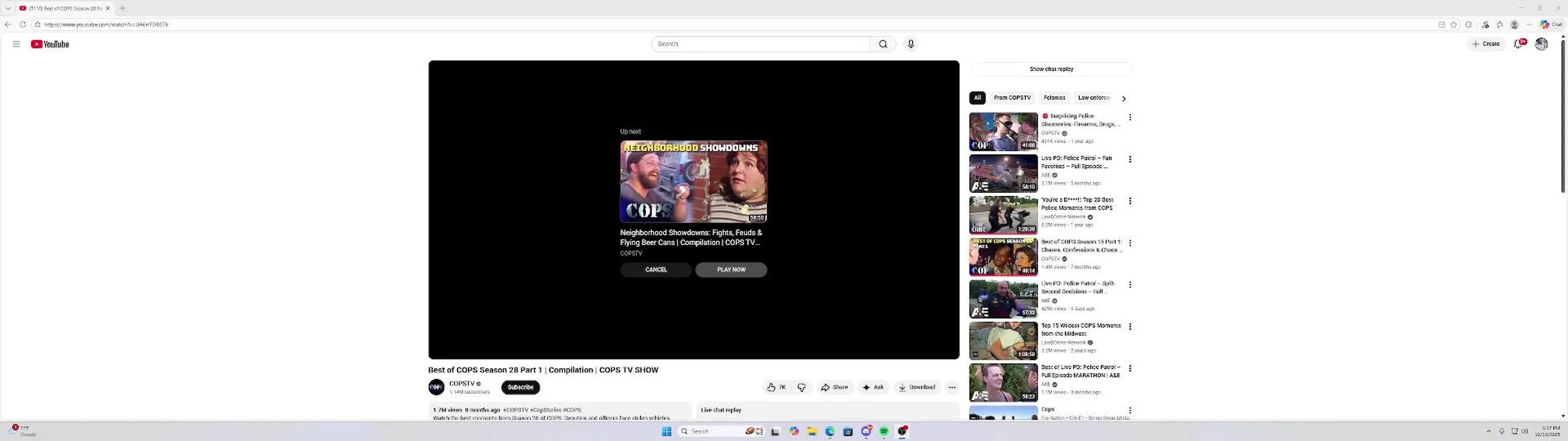Image resolution: width=1568 pixels, height=441 pixels.
Task: Click the #COPSTV hashtag in description
Action: (515, 410)
